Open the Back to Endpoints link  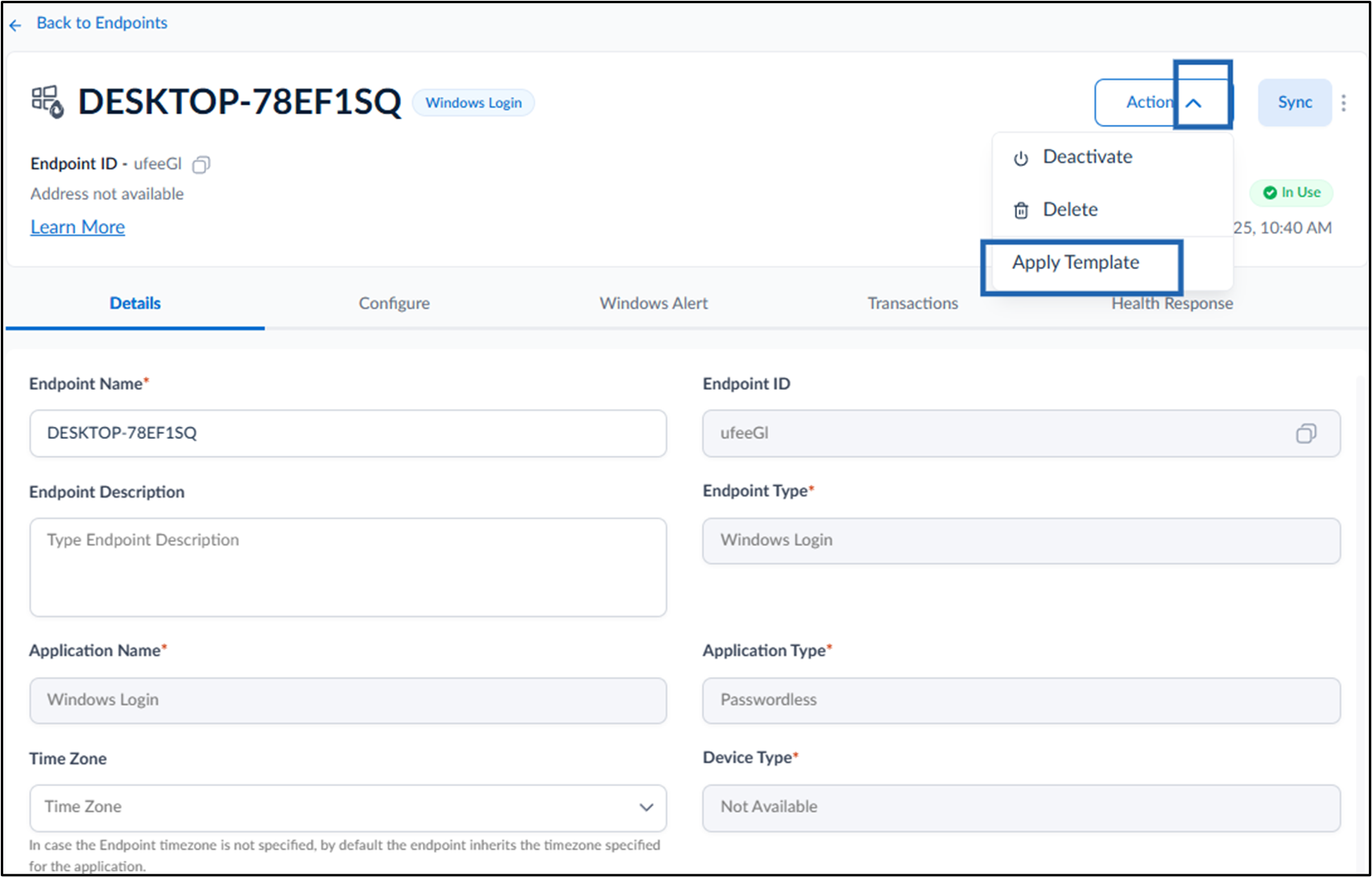101,23
